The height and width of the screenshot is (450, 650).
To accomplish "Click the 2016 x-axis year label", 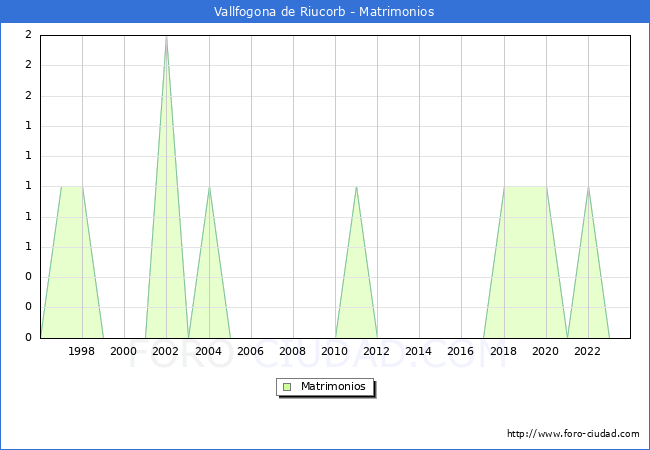I will [461, 351].
